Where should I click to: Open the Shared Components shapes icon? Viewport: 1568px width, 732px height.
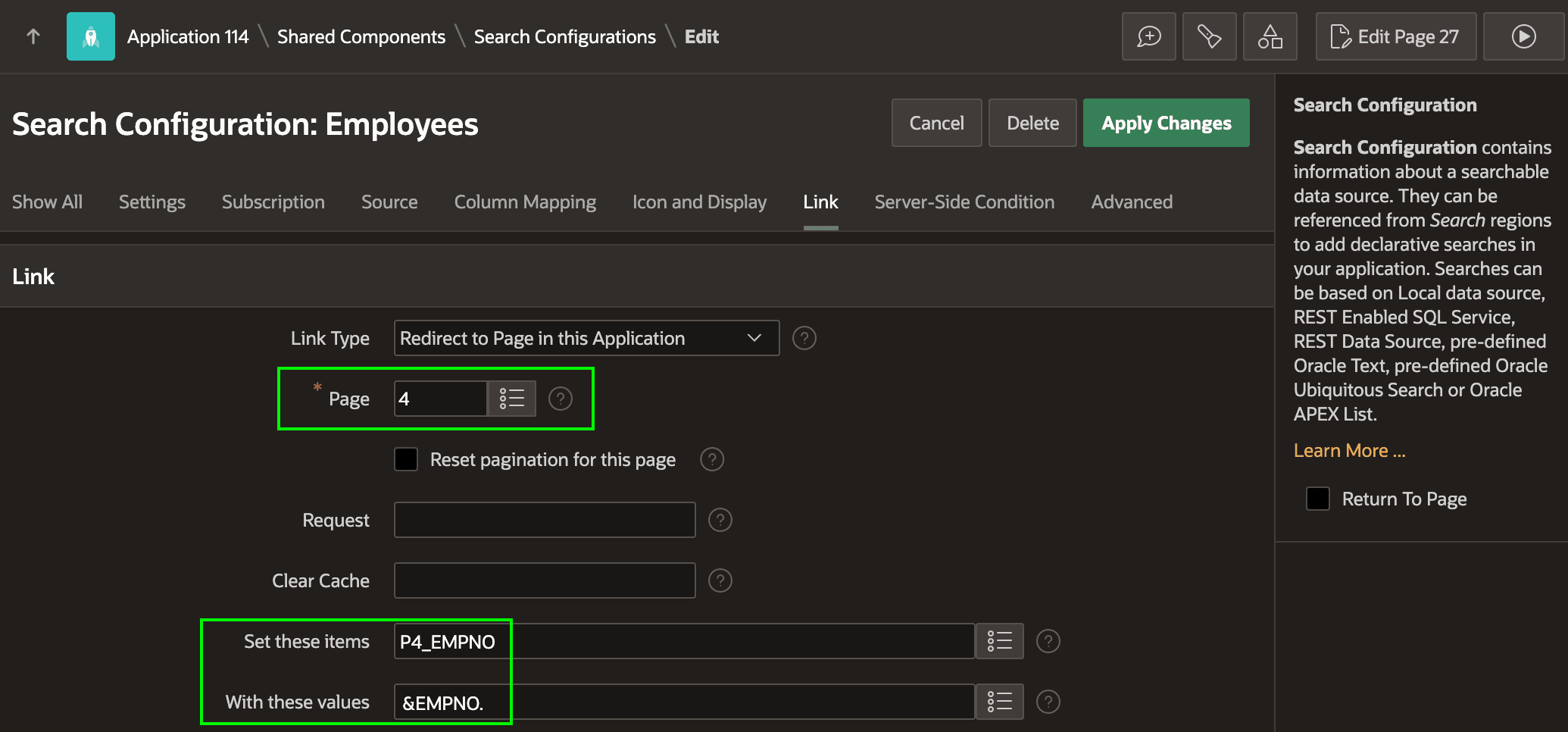click(x=1270, y=36)
